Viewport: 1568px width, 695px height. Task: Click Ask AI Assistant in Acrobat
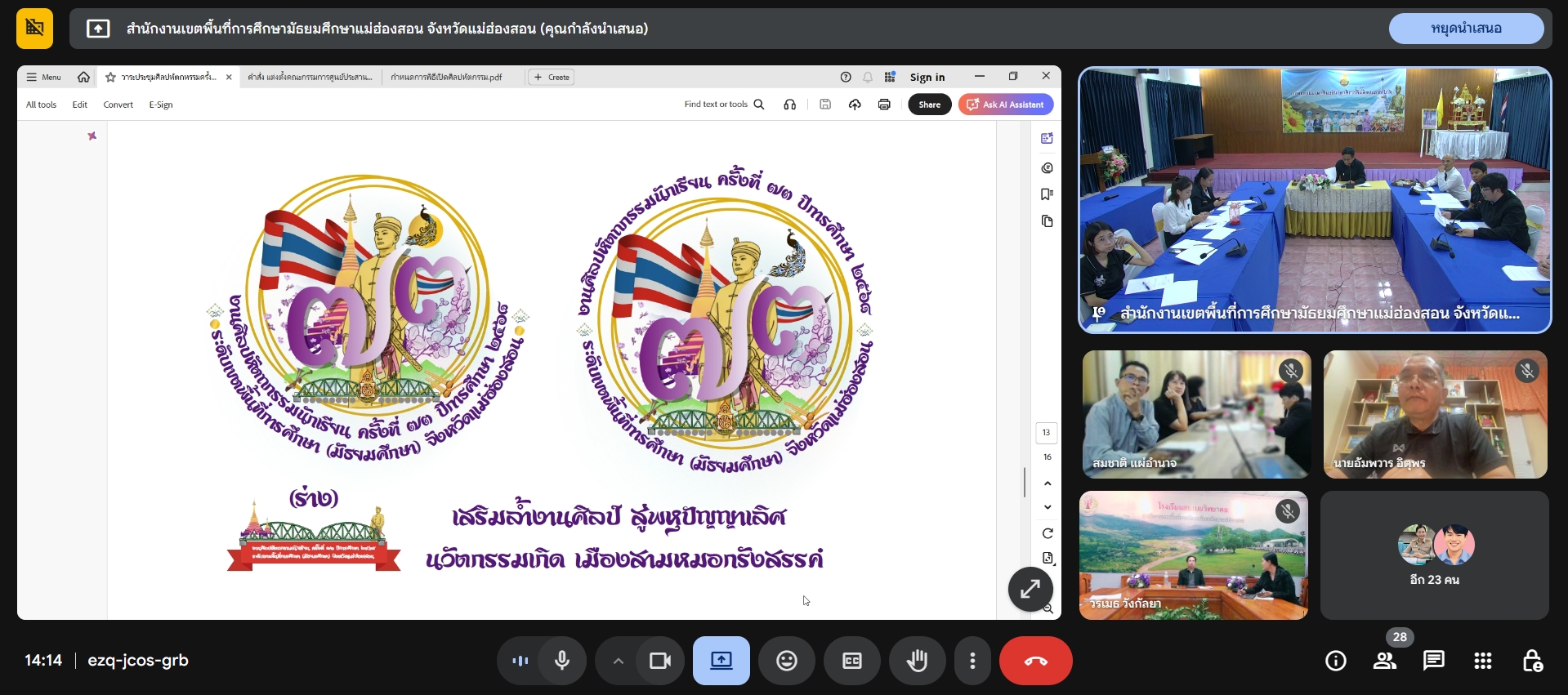[x=1006, y=105]
